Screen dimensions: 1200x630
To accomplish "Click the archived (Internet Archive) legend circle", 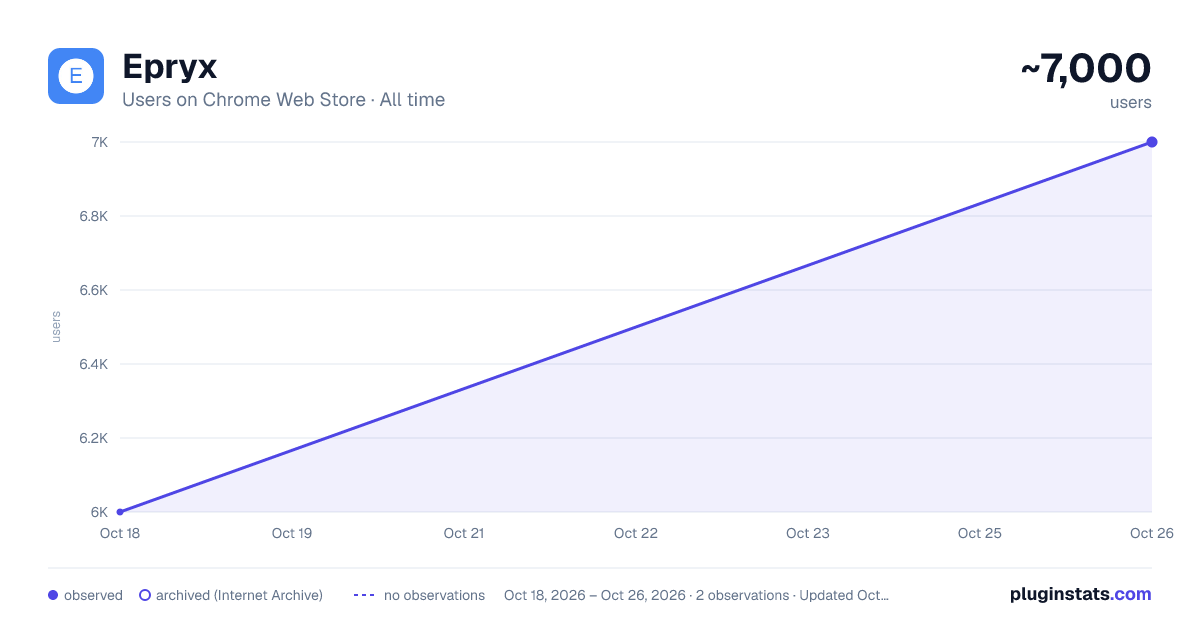I will (x=144, y=595).
